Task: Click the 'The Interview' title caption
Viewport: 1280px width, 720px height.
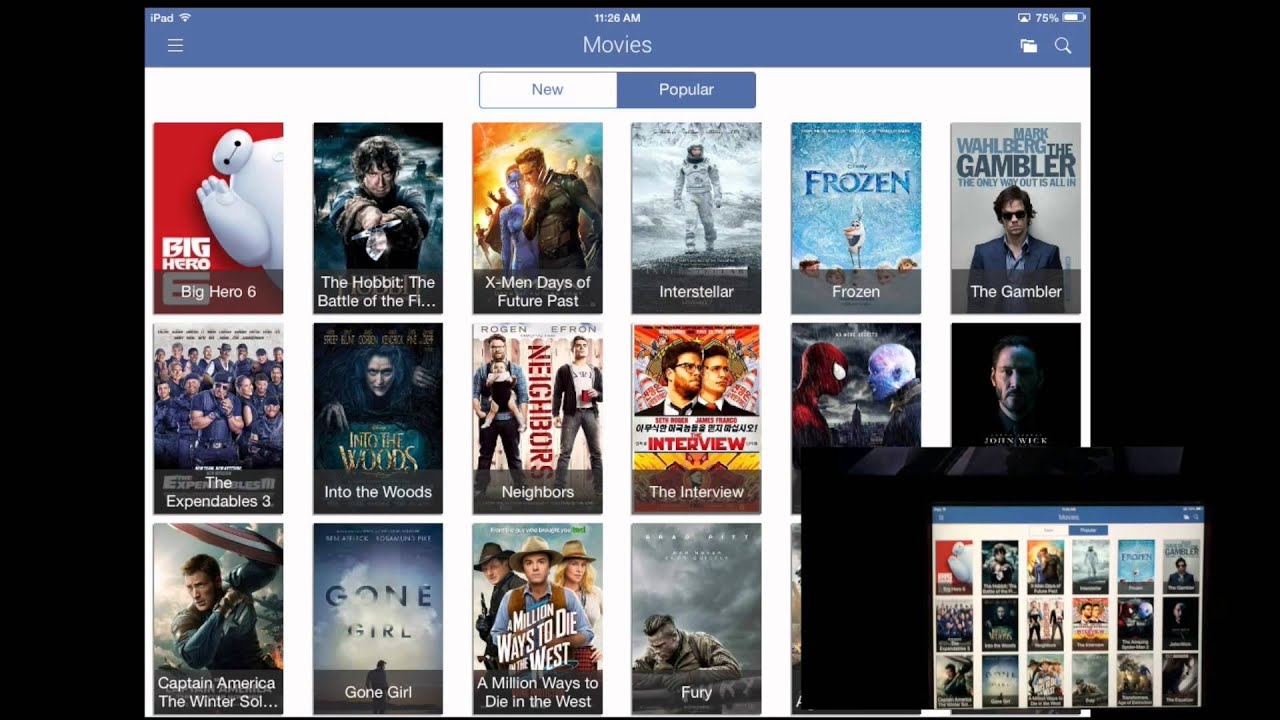Action: (x=696, y=492)
